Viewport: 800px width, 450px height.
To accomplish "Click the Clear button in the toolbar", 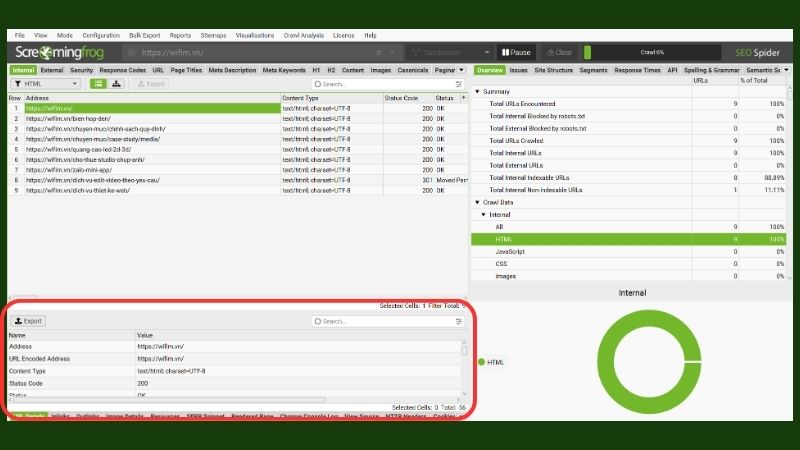I will point(559,52).
